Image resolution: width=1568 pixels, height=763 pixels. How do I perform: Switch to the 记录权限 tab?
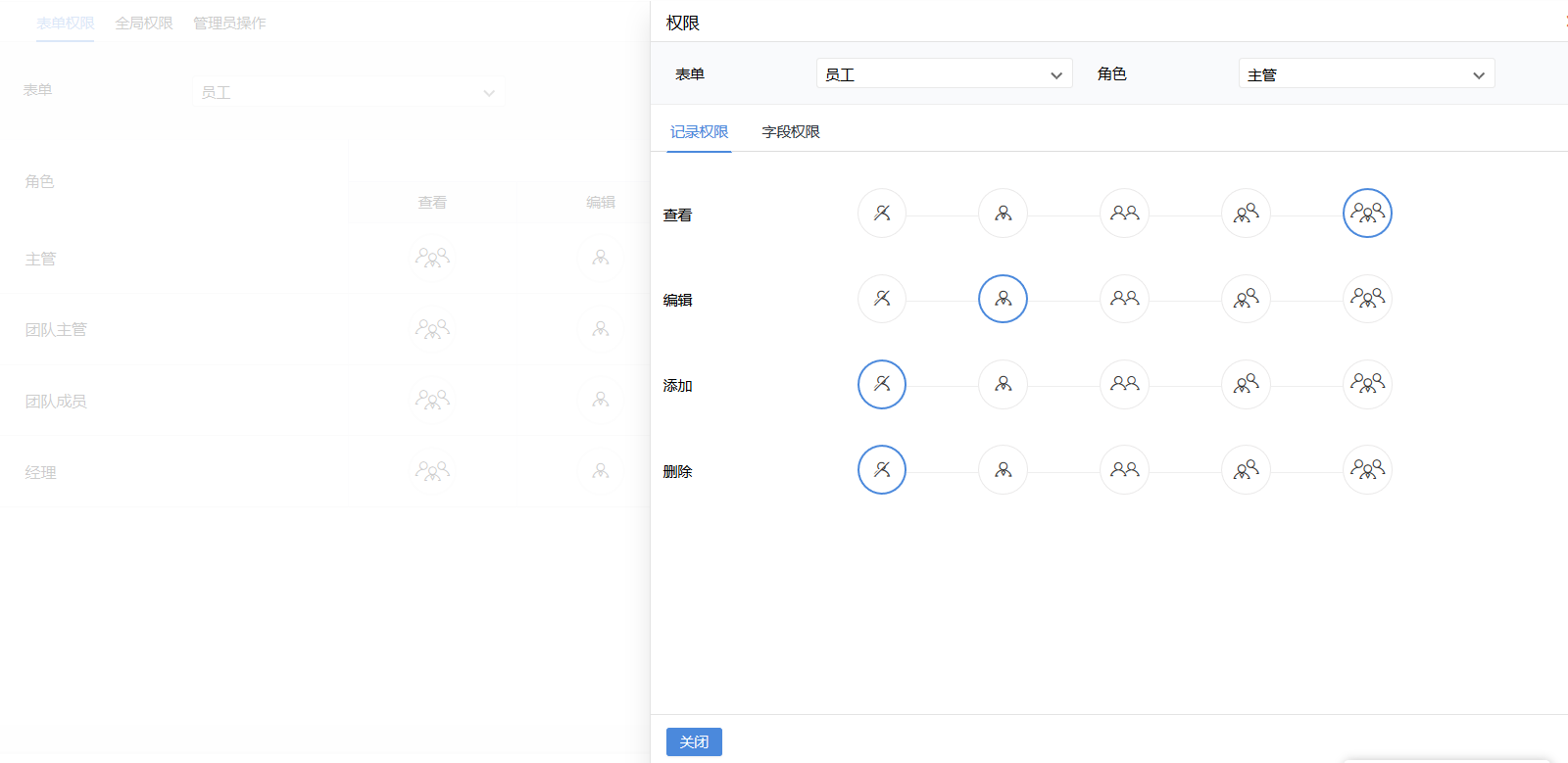coord(699,132)
